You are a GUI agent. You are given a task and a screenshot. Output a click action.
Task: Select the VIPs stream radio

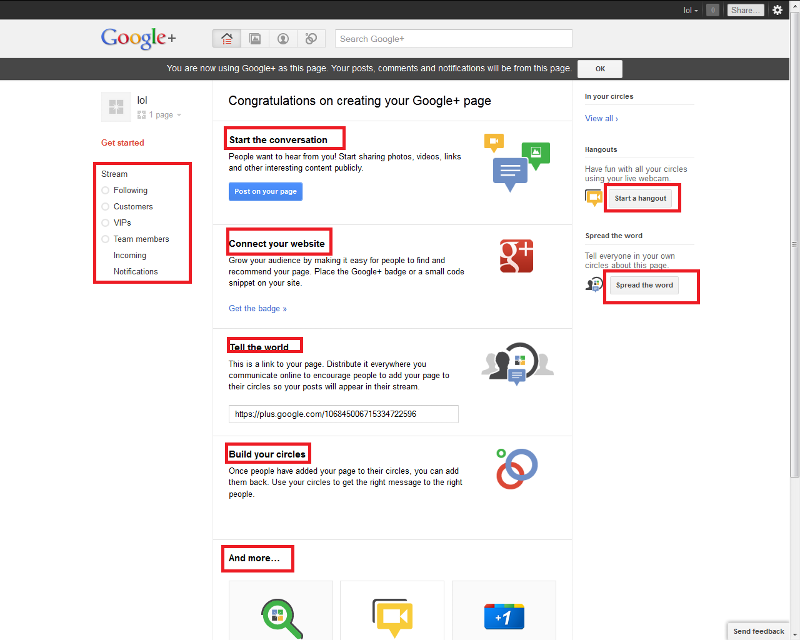point(105,223)
